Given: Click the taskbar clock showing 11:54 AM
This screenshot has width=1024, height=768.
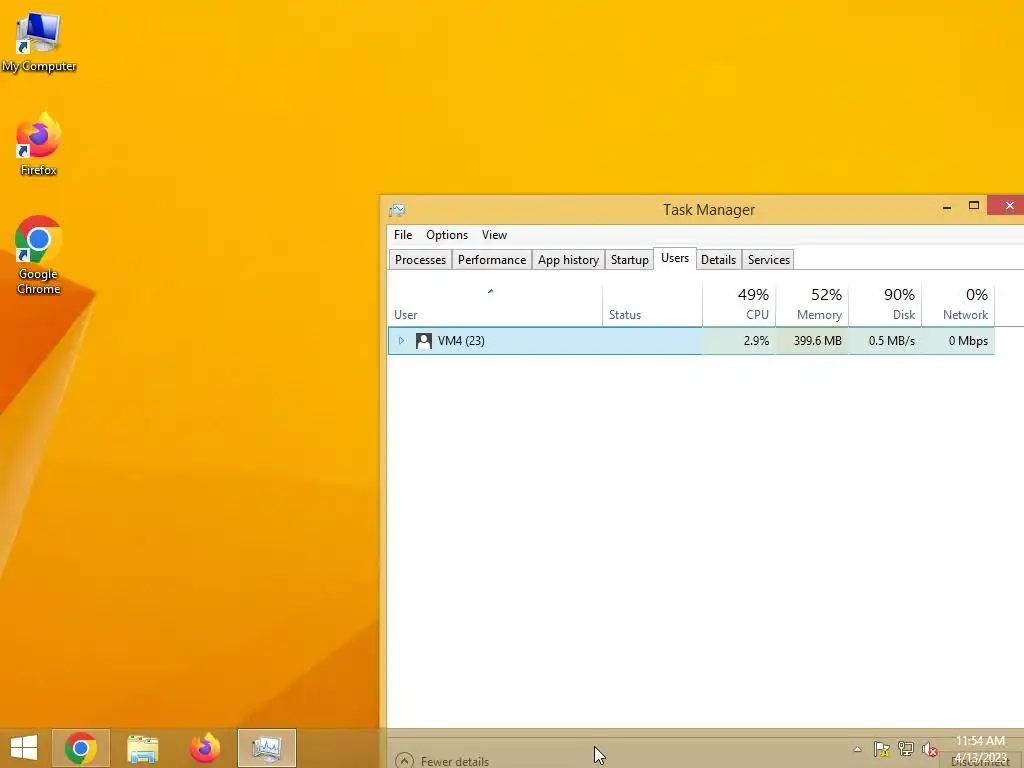Looking at the screenshot, I should [980, 749].
